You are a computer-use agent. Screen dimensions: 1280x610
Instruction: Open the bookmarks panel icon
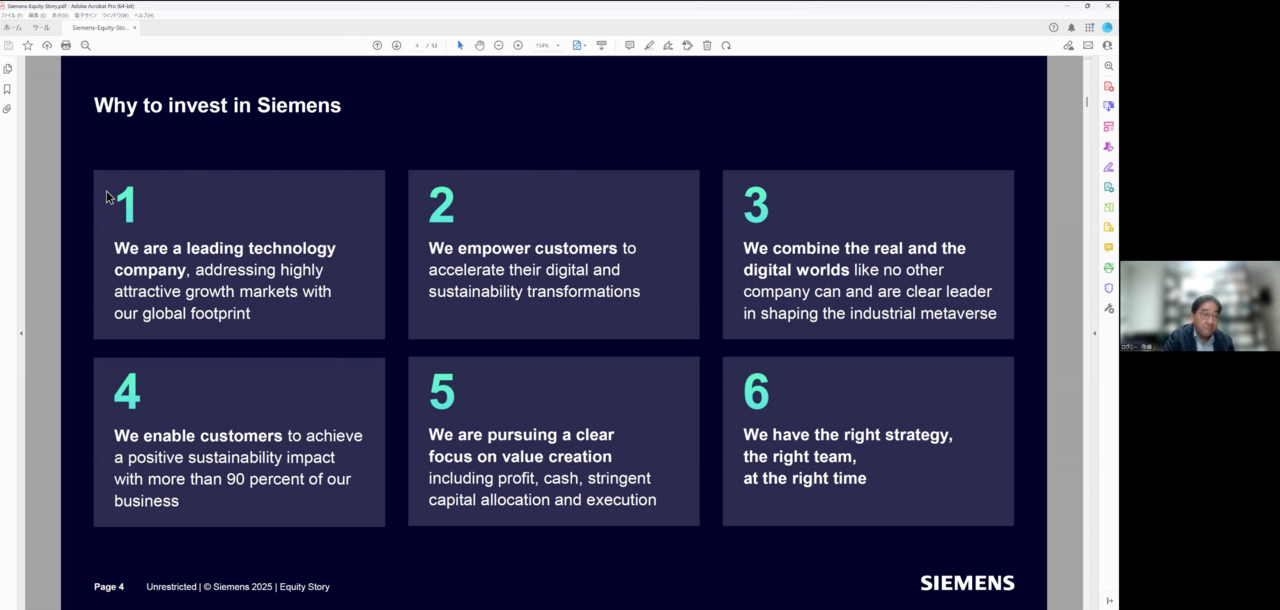coord(7,89)
